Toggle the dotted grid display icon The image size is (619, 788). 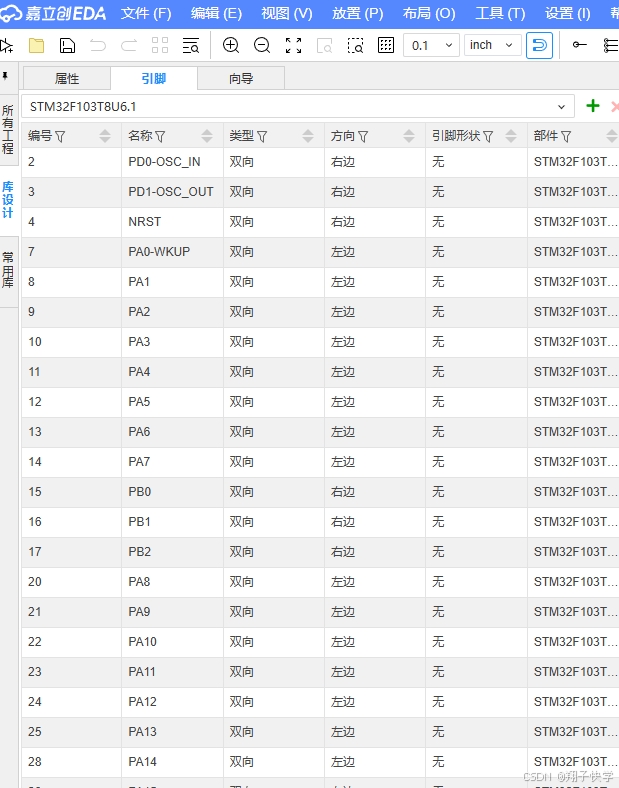[386, 45]
